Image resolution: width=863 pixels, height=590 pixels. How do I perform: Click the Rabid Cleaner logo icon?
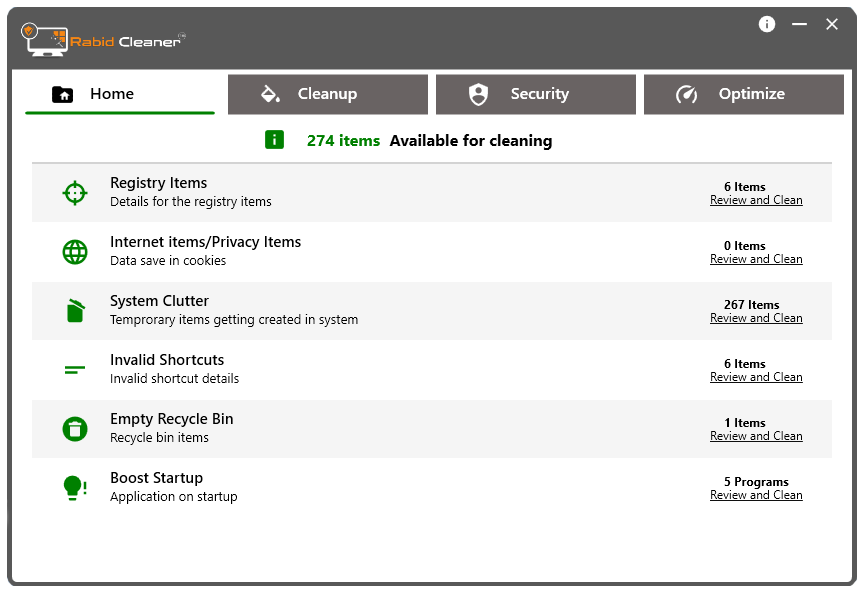(x=44, y=39)
